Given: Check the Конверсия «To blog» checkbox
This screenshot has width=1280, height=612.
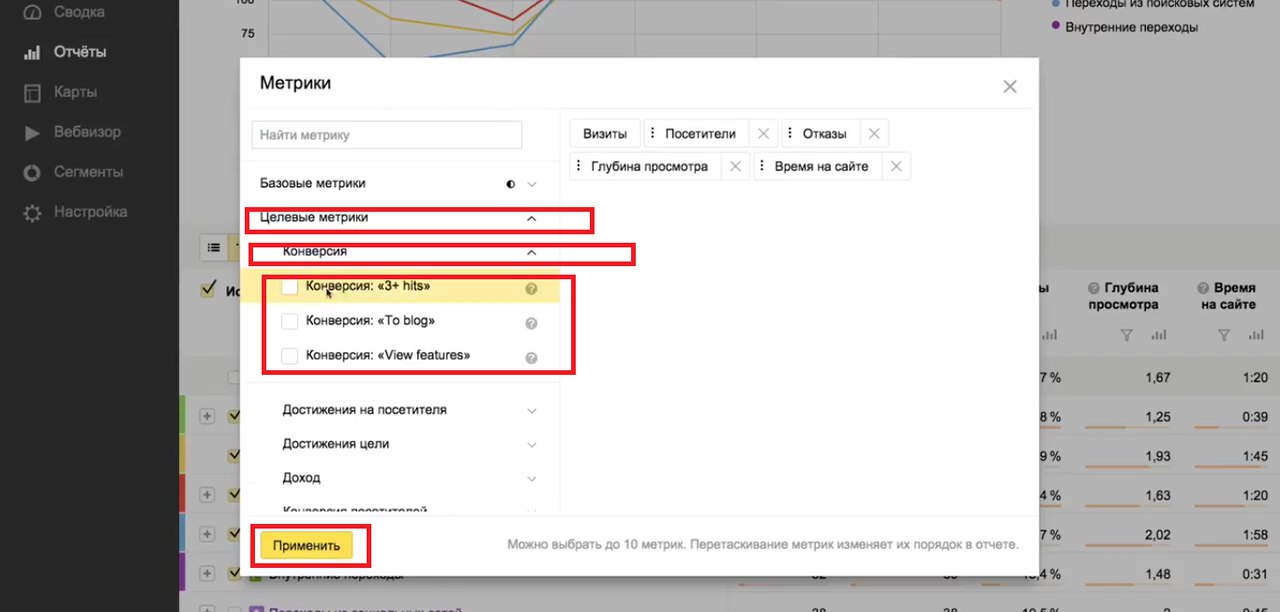Looking at the screenshot, I should point(289,321).
